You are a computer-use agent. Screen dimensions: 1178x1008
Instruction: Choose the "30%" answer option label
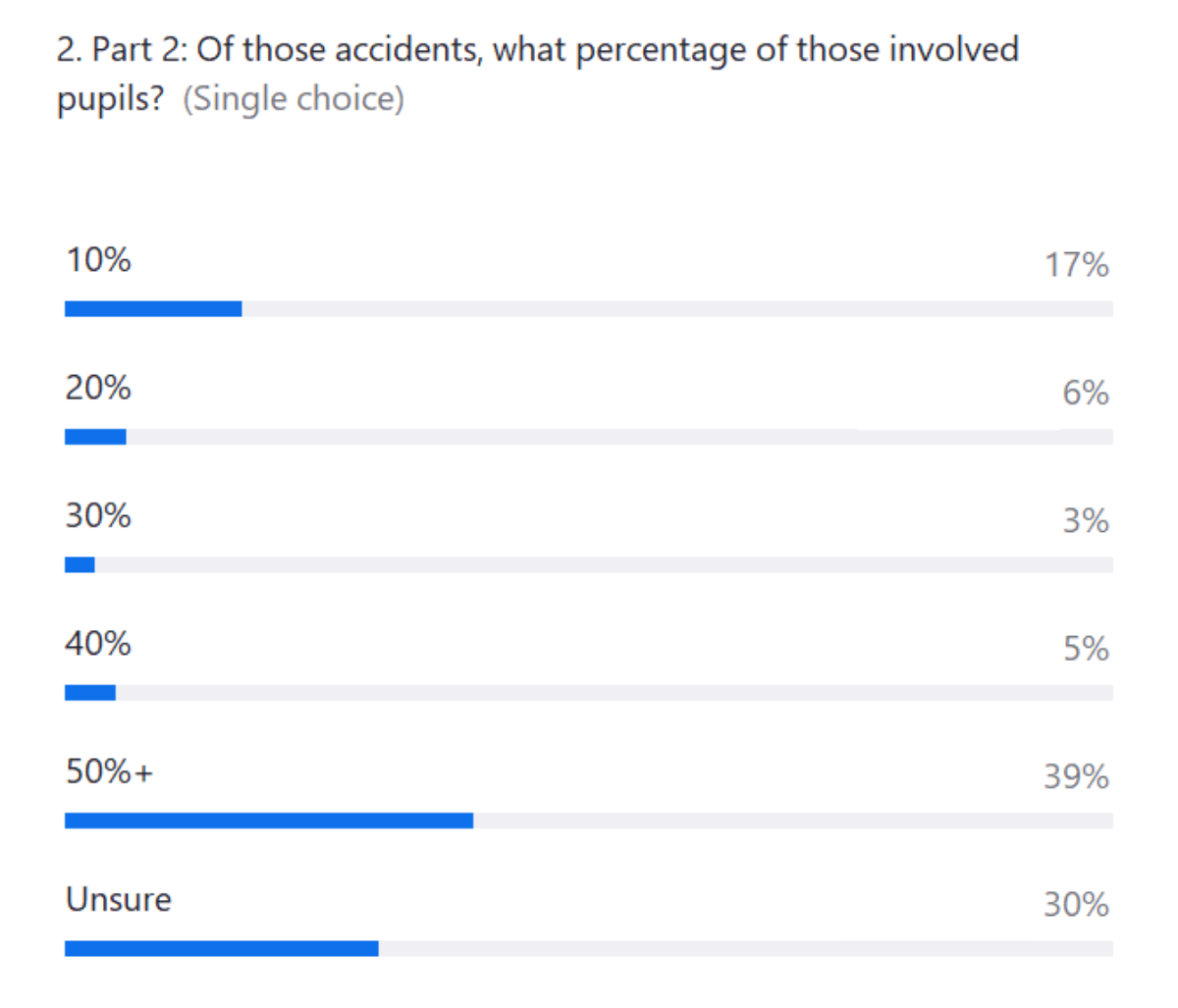pos(98,515)
